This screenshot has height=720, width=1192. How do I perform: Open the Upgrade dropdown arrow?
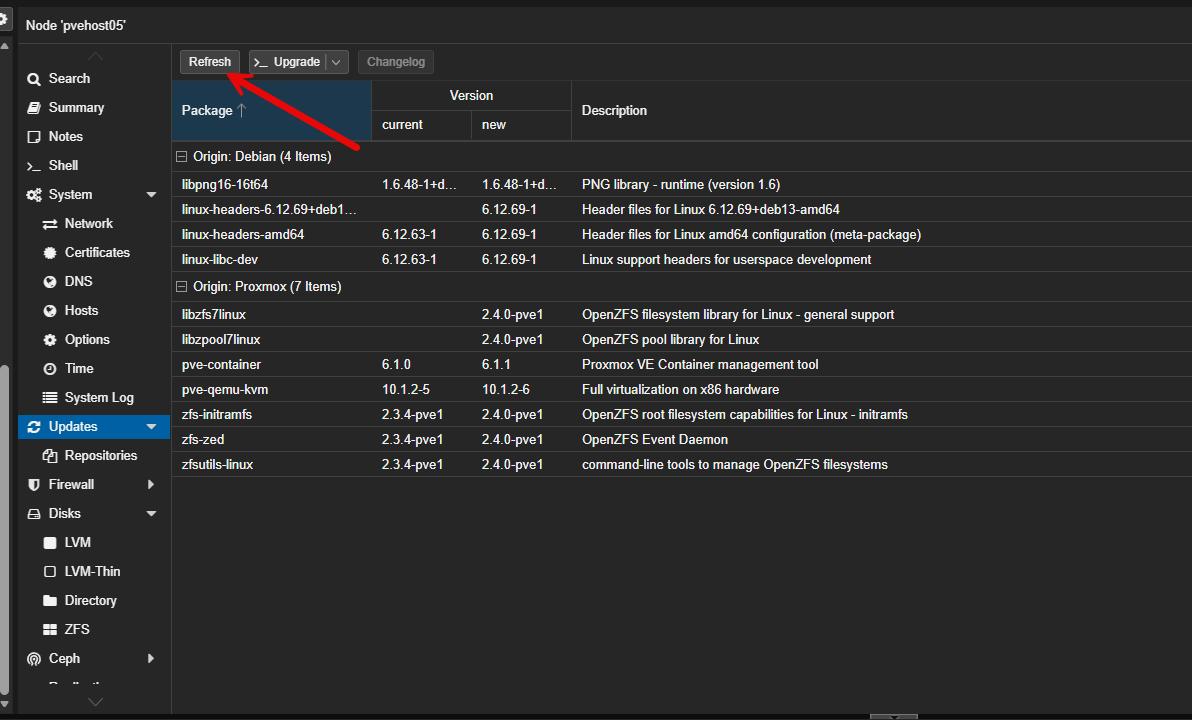[x=337, y=61]
